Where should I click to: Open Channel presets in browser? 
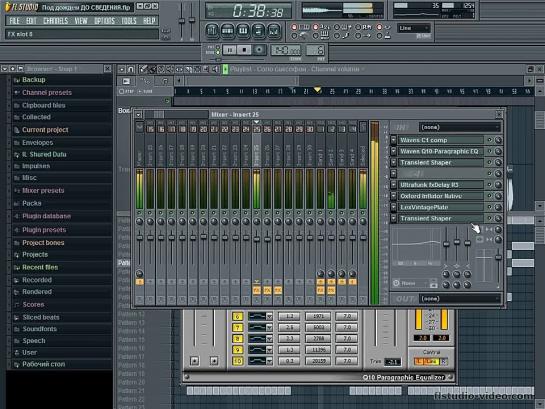point(47,92)
